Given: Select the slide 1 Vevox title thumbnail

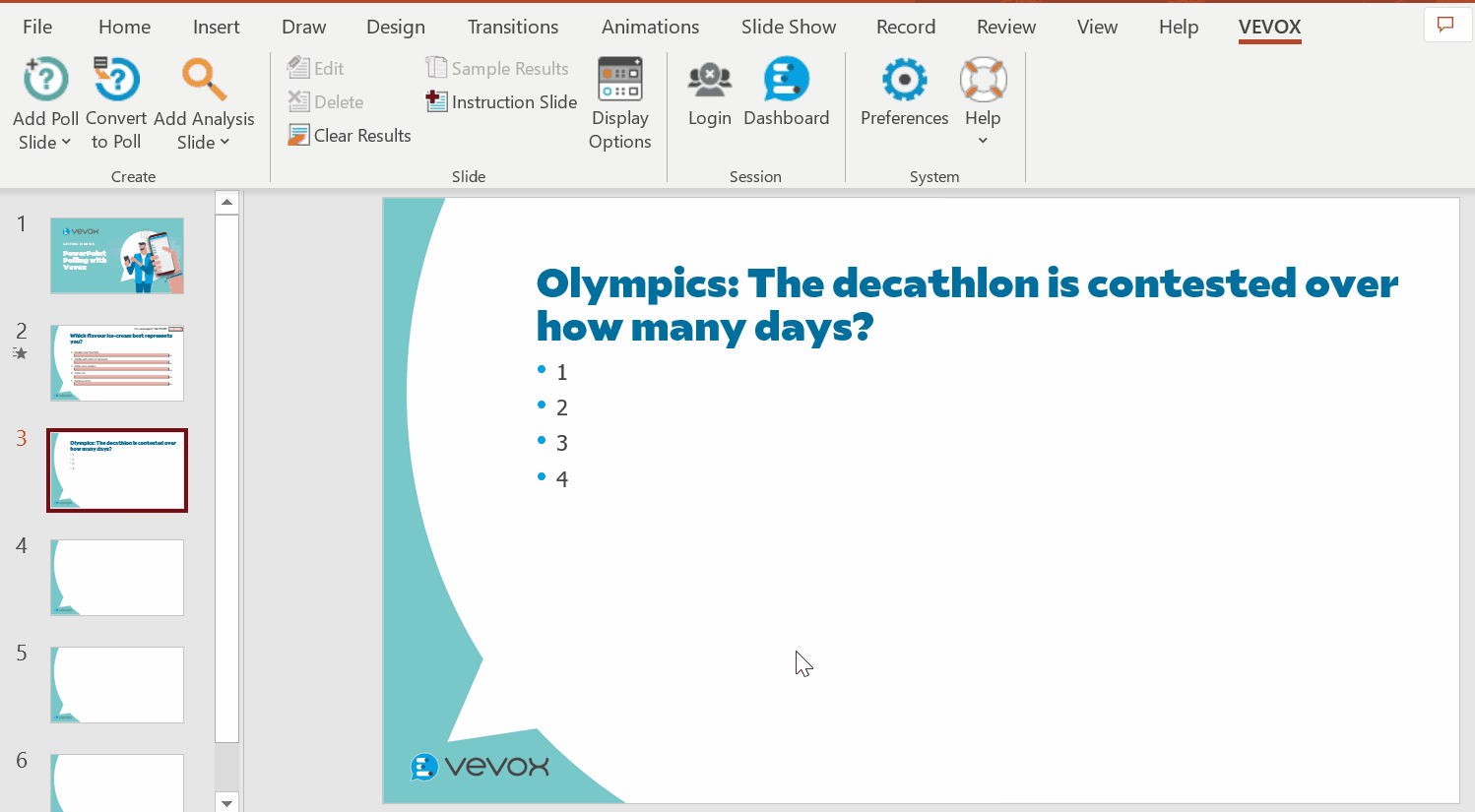Looking at the screenshot, I should (x=117, y=256).
